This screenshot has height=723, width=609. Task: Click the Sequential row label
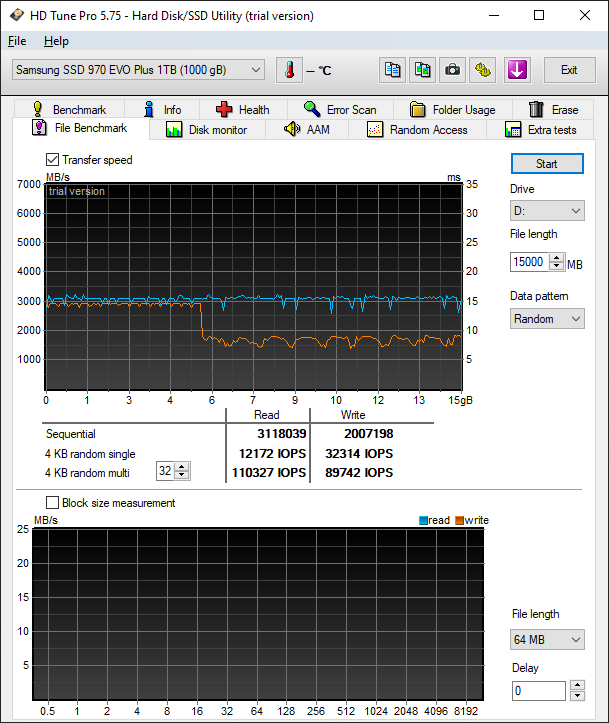(71, 434)
